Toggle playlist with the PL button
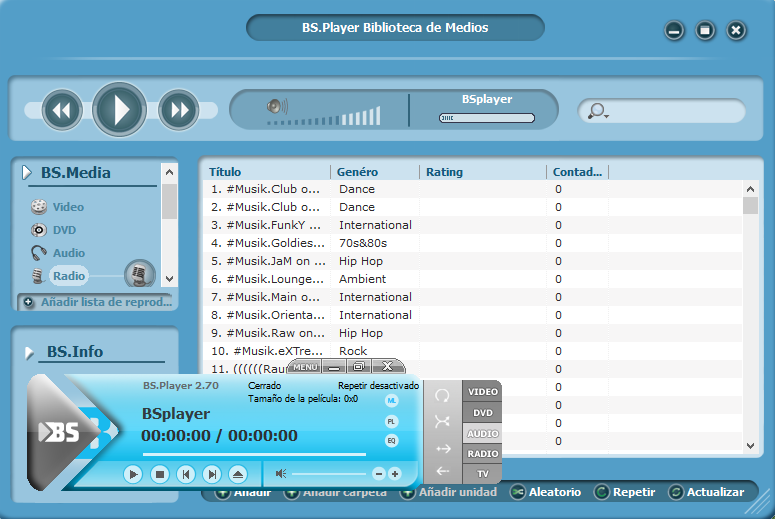The width and height of the screenshot is (775, 519). (391, 422)
